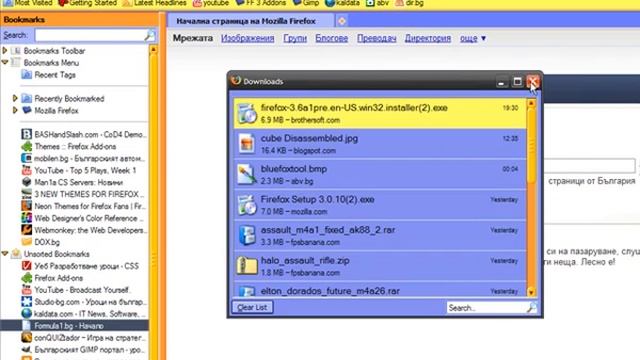
Task: Expand the Bookmarks Toolbar tree node
Action: tap(5, 51)
